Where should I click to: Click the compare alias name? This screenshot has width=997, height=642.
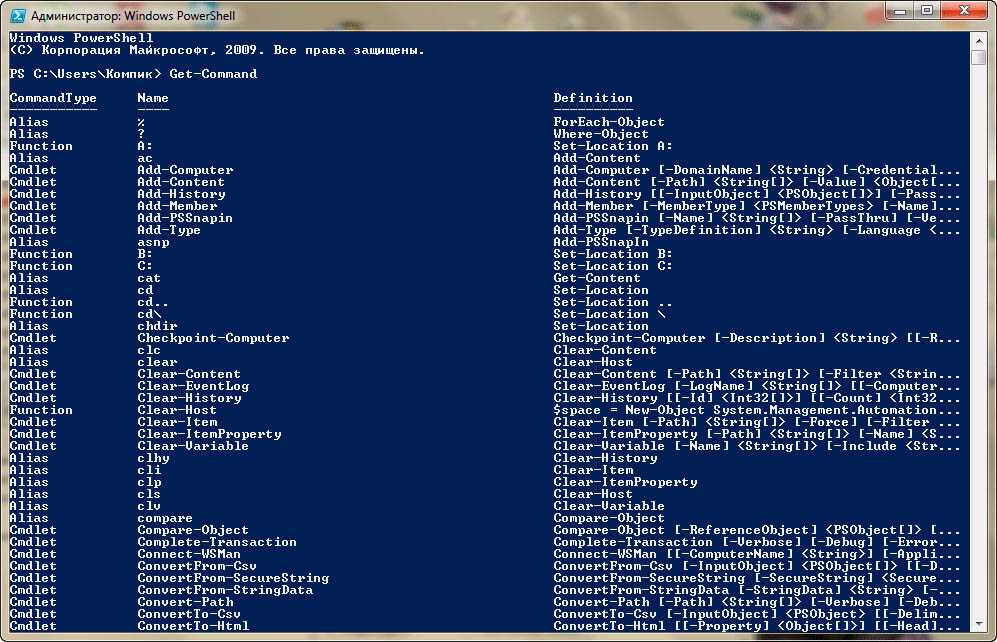click(x=165, y=518)
